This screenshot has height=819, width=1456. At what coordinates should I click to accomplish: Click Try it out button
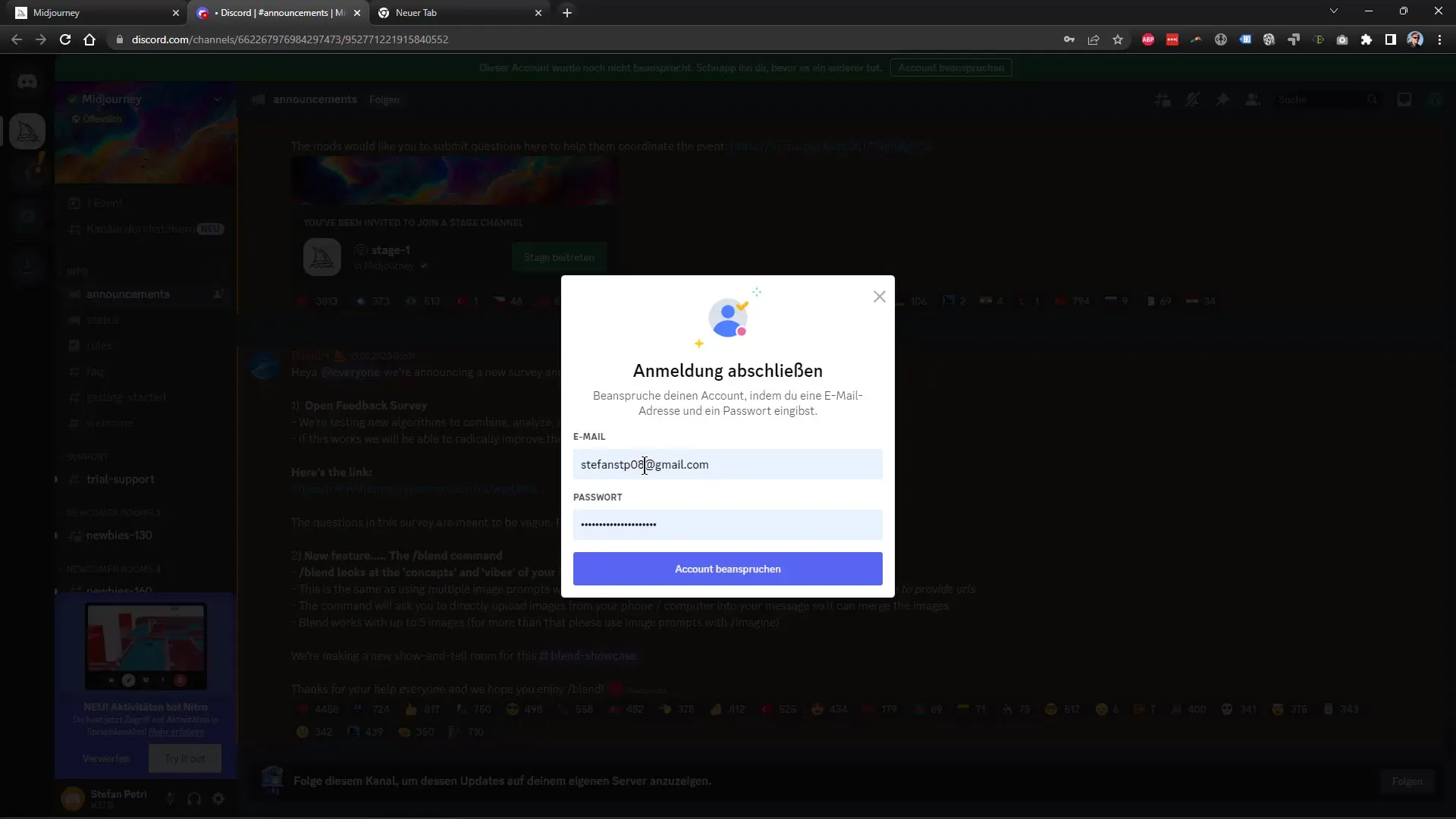185,758
